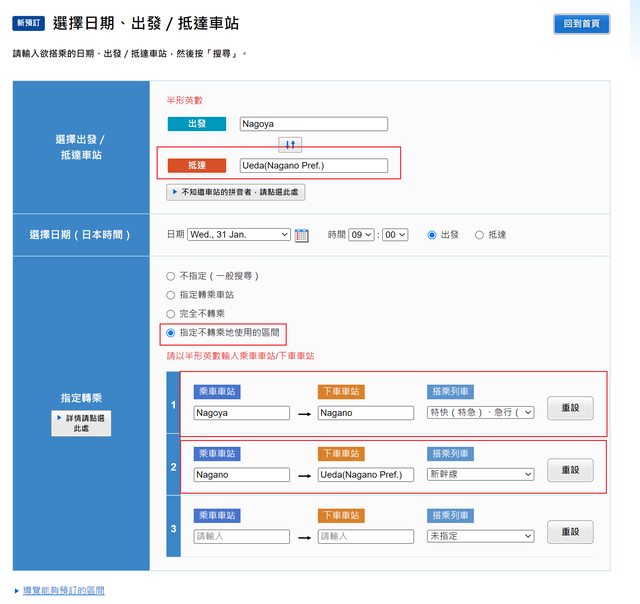Select the 抵達 time radio button
The image size is (640, 604).
(479, 235)
